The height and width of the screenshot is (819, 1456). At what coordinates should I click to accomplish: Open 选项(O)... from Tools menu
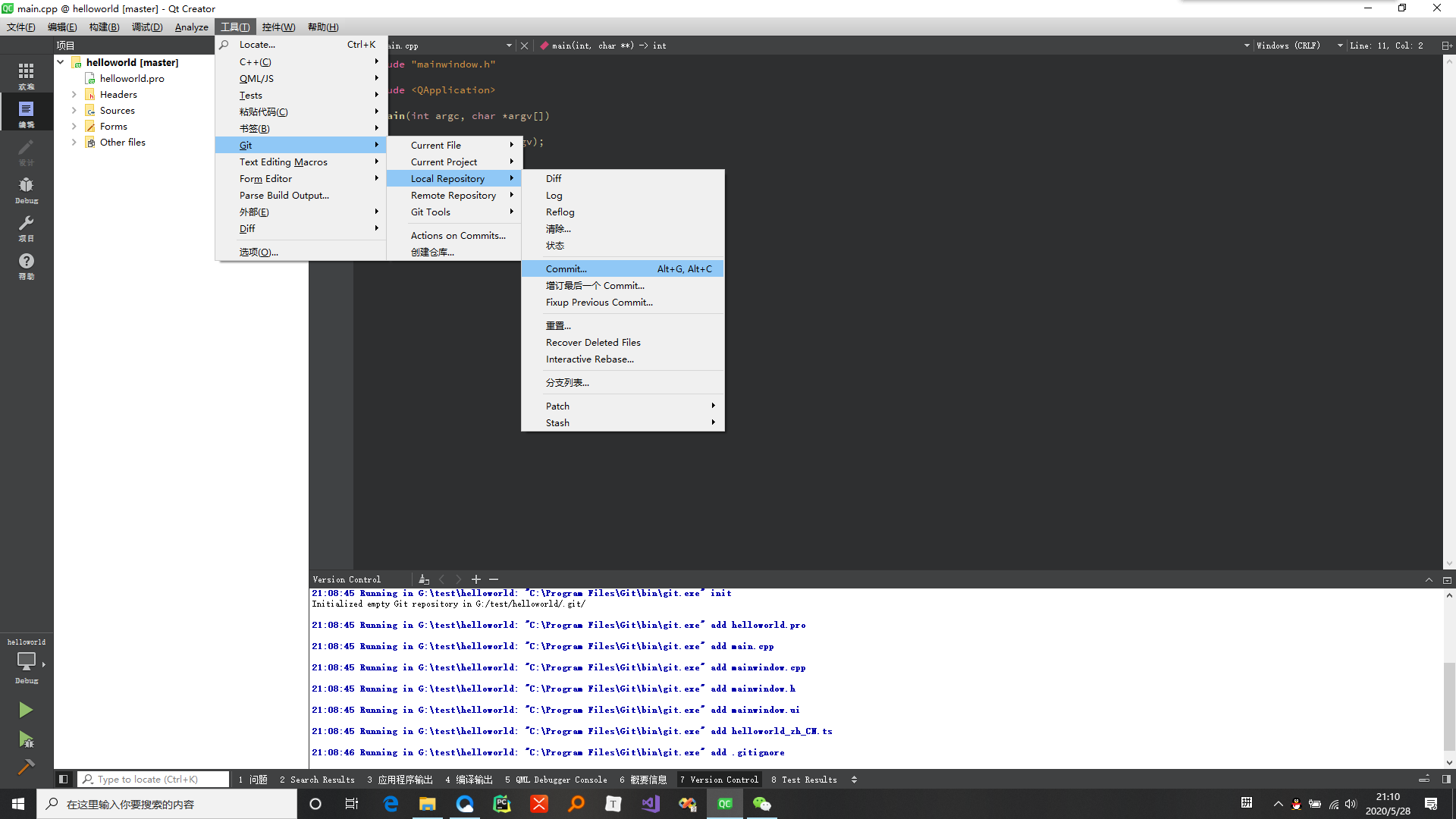point(301,253)
